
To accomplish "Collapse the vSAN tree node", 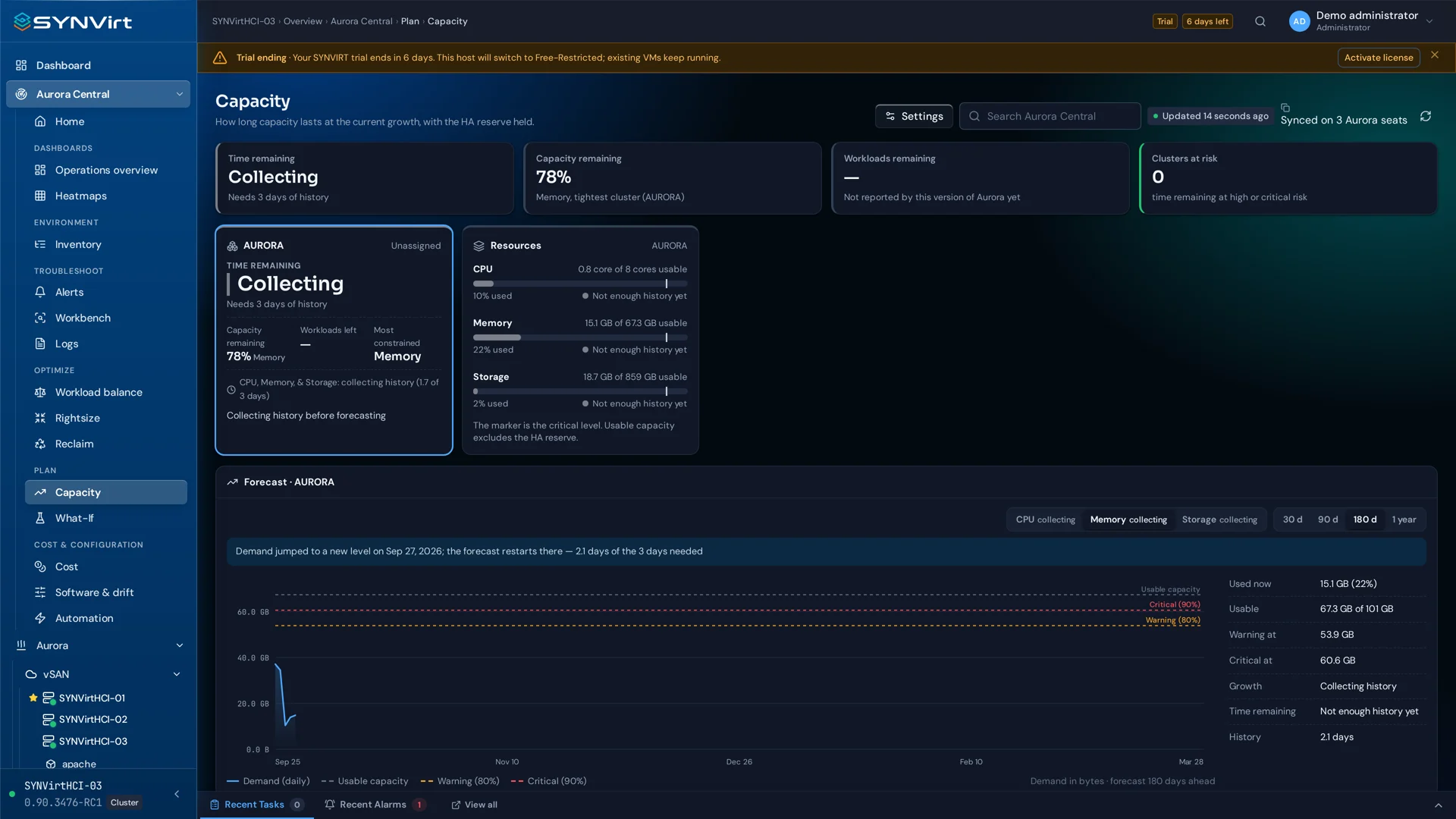I will point(177,674).
